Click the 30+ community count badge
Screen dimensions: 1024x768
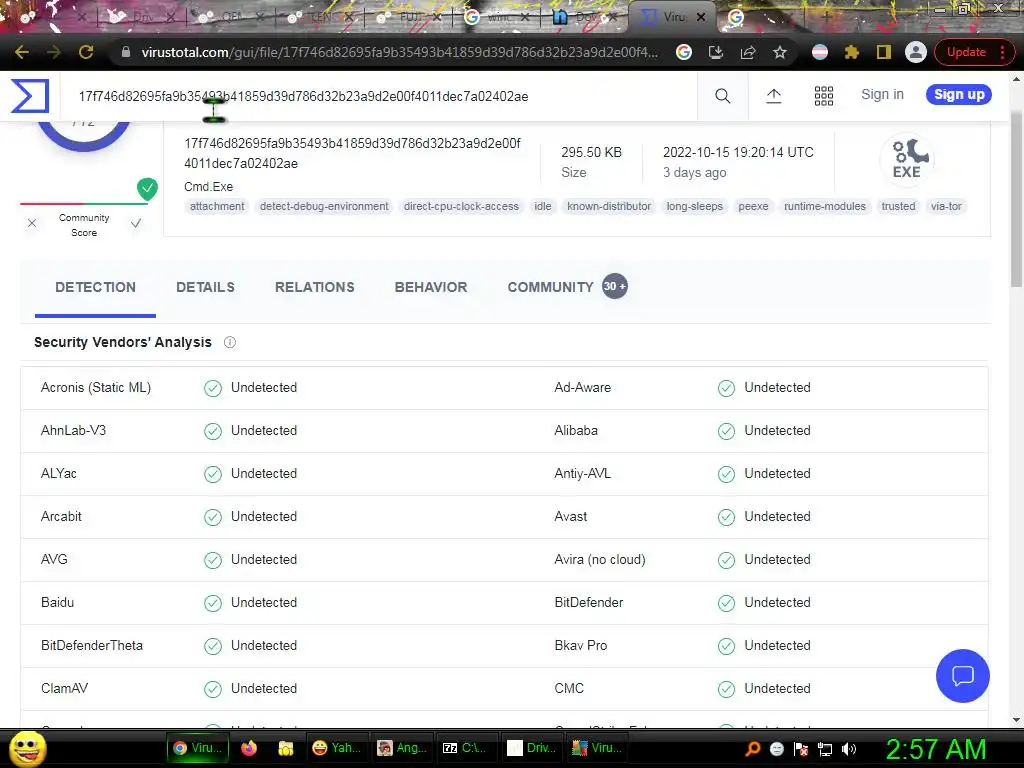pyautogui.click(x=615, y=286)
